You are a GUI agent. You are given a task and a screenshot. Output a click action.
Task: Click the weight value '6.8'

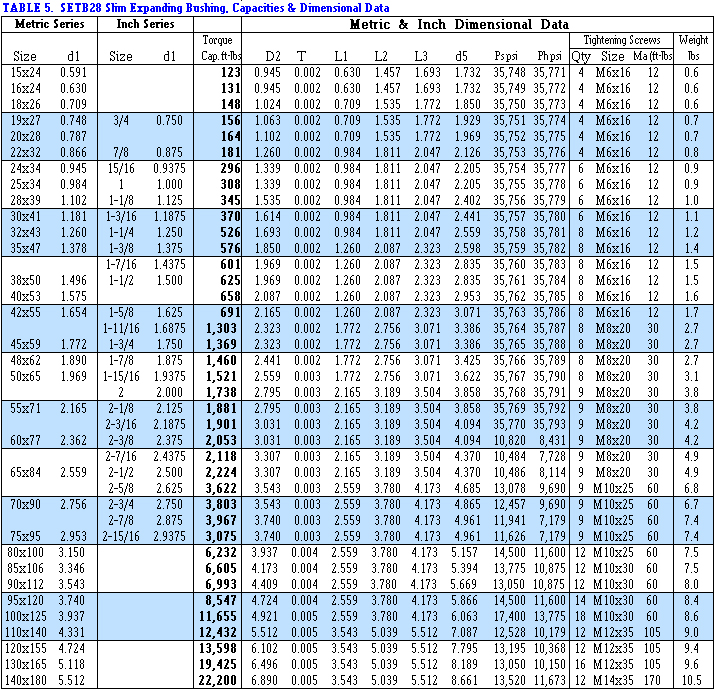(x=691, y=488)
